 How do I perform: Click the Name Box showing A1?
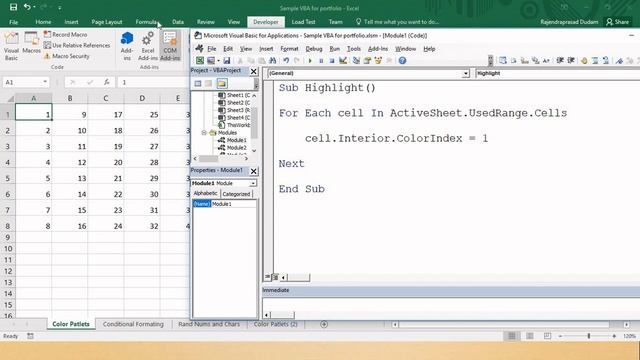[22, 82]
